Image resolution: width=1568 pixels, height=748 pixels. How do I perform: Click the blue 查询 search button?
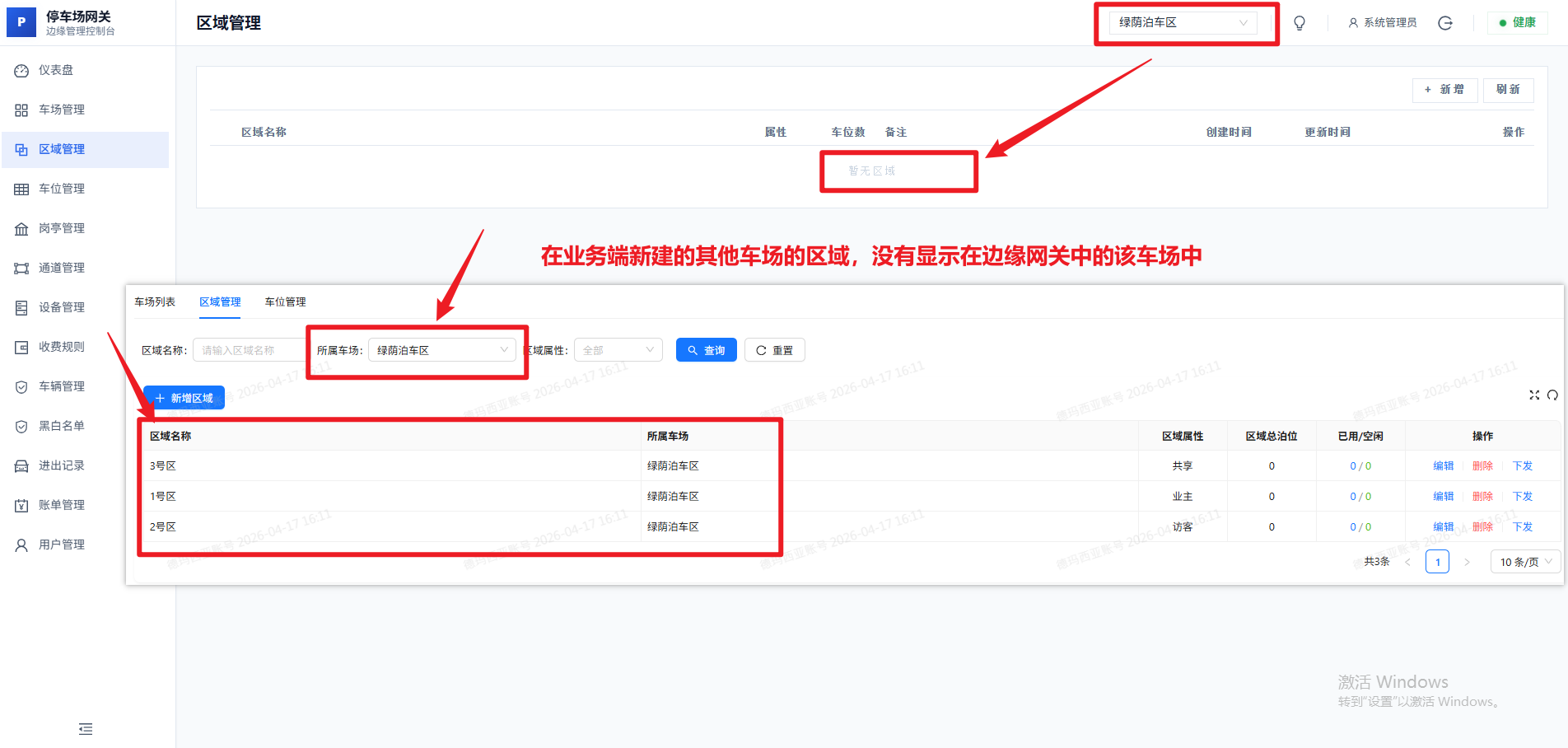pyautogui.click(x=706, y=350)
